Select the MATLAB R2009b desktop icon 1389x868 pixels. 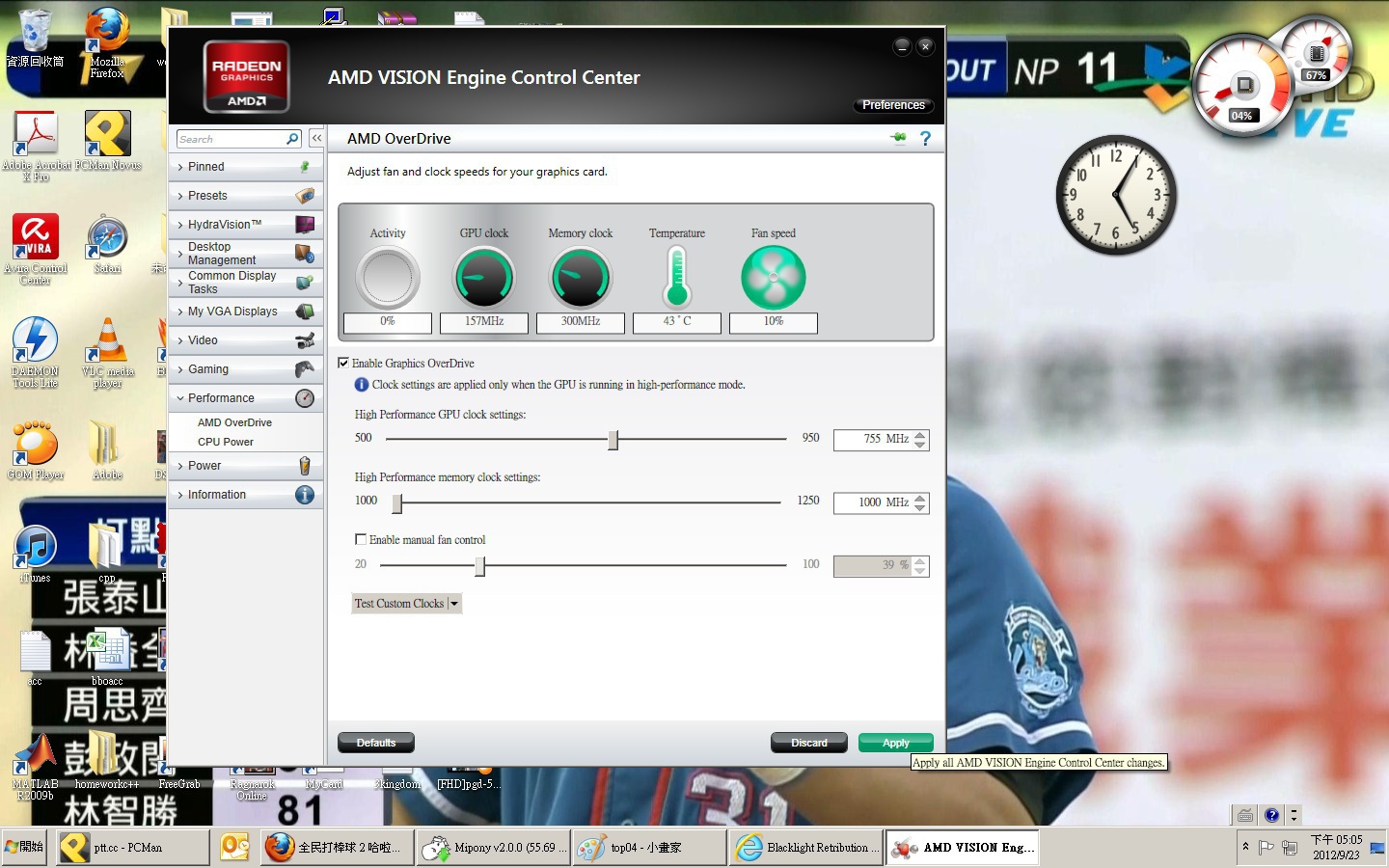(36, 768)
